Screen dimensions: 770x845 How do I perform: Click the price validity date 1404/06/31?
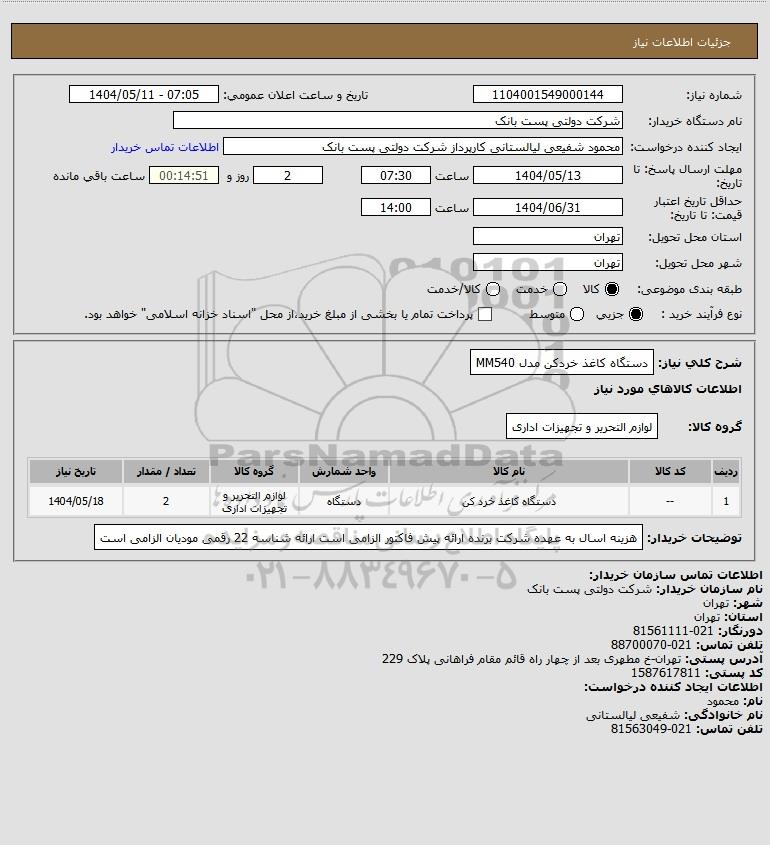point(547,207)
